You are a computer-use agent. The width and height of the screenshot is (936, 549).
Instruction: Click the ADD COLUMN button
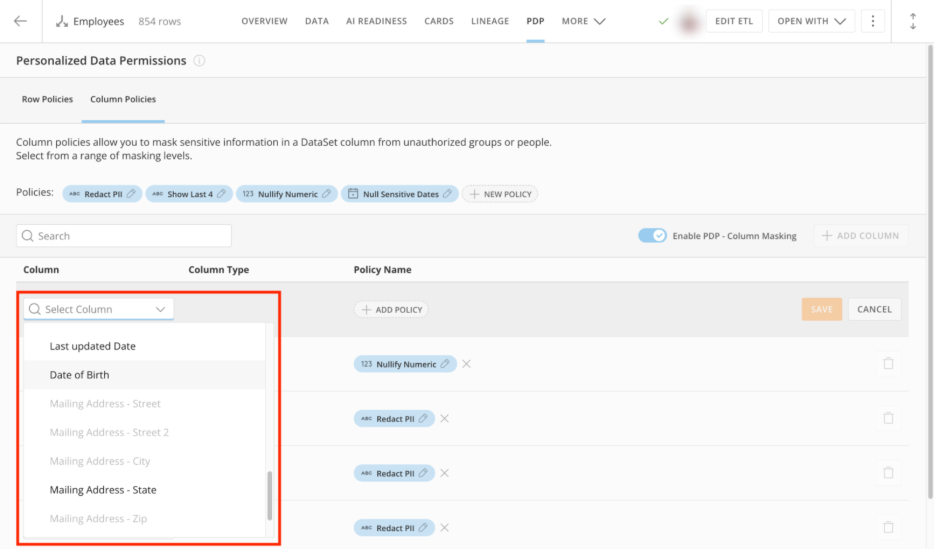861,236
